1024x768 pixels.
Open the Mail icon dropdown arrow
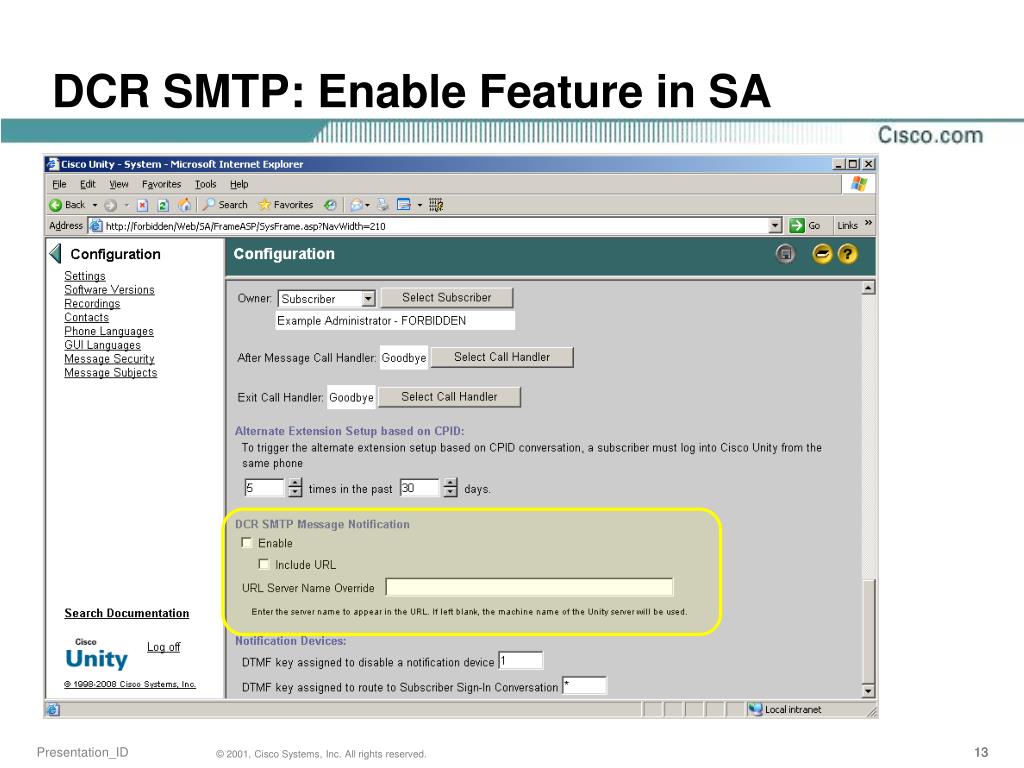368,205
